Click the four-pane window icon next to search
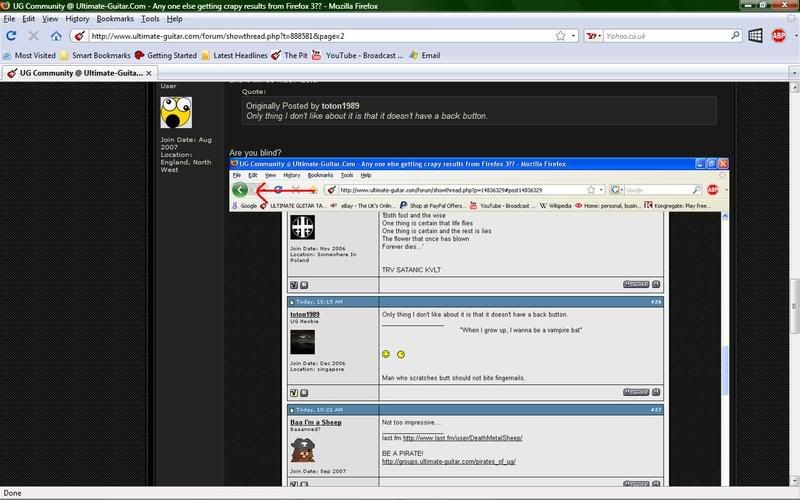The width and height of the screenshot is (800, 500). tap(755, 35)
